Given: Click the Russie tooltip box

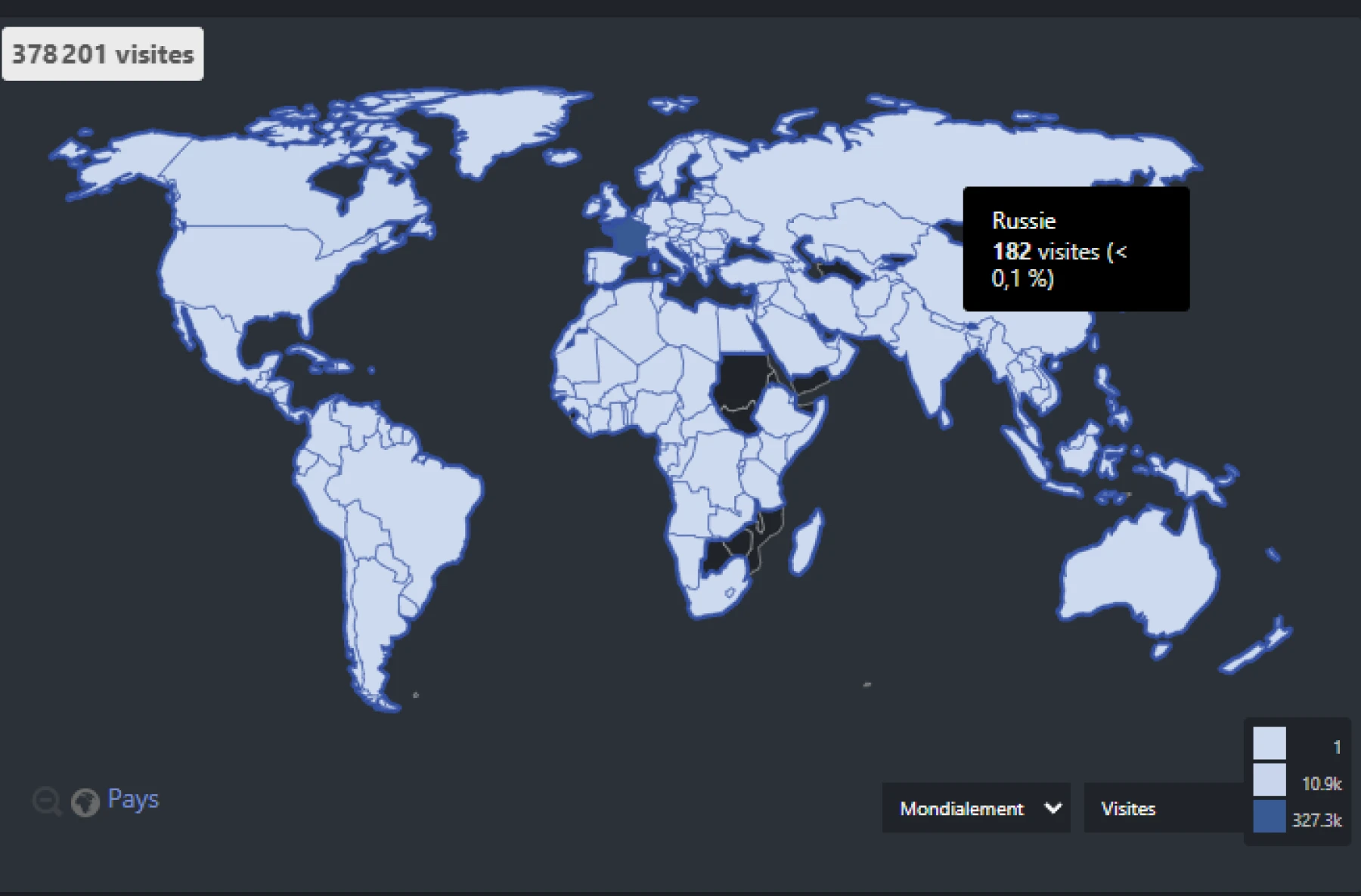Looking at the screenshot, I should (x=1075, y=248).
